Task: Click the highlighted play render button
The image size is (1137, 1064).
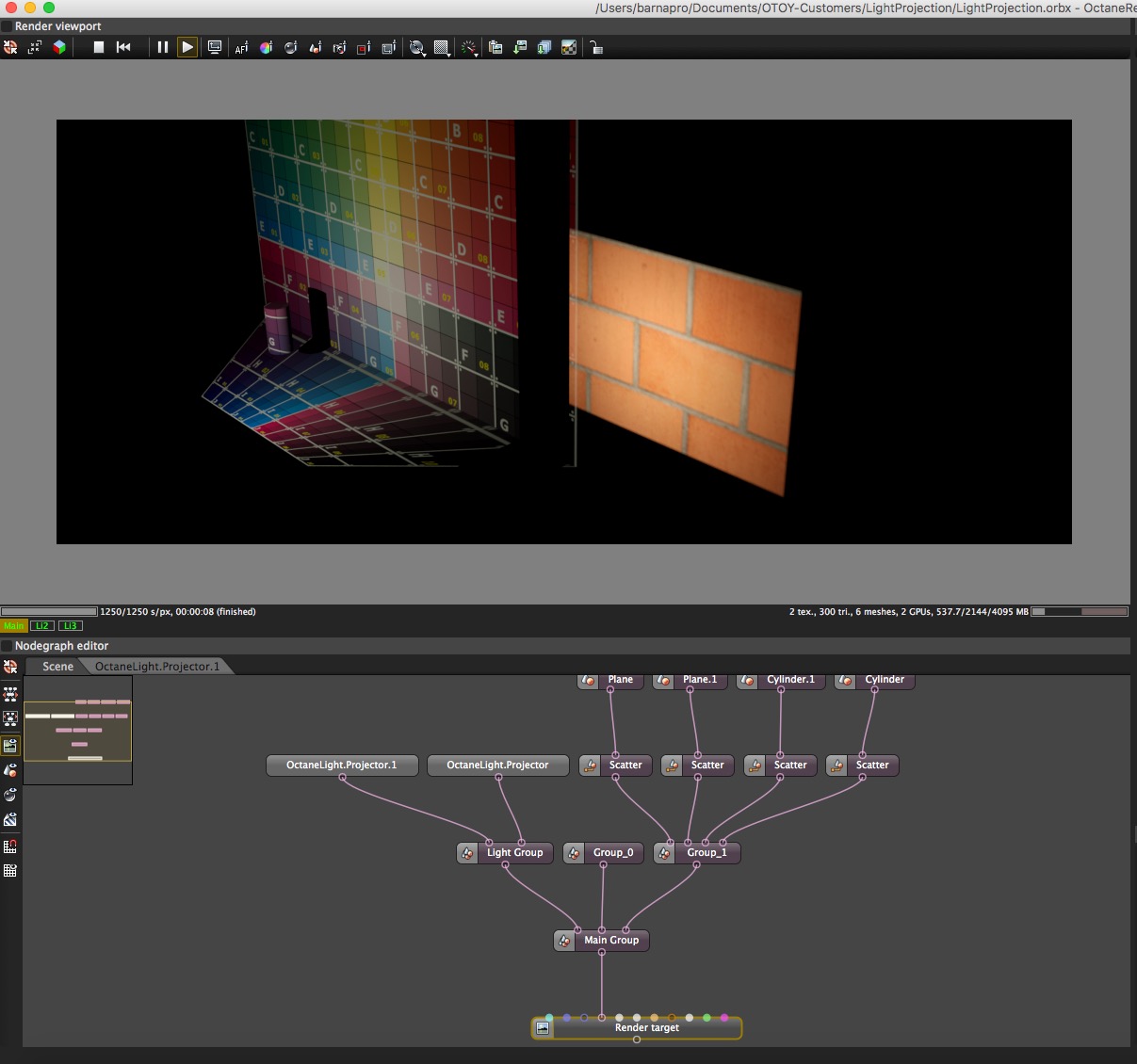Action: coord(187,47)
